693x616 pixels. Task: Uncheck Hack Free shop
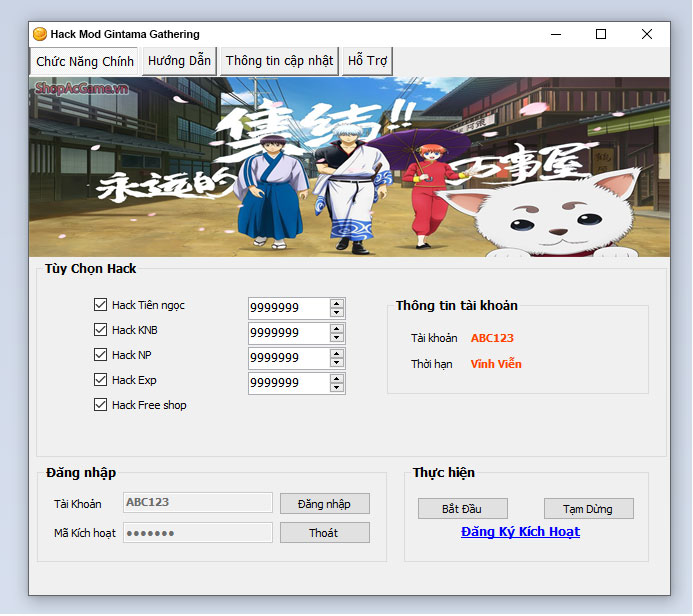(100, 405)
